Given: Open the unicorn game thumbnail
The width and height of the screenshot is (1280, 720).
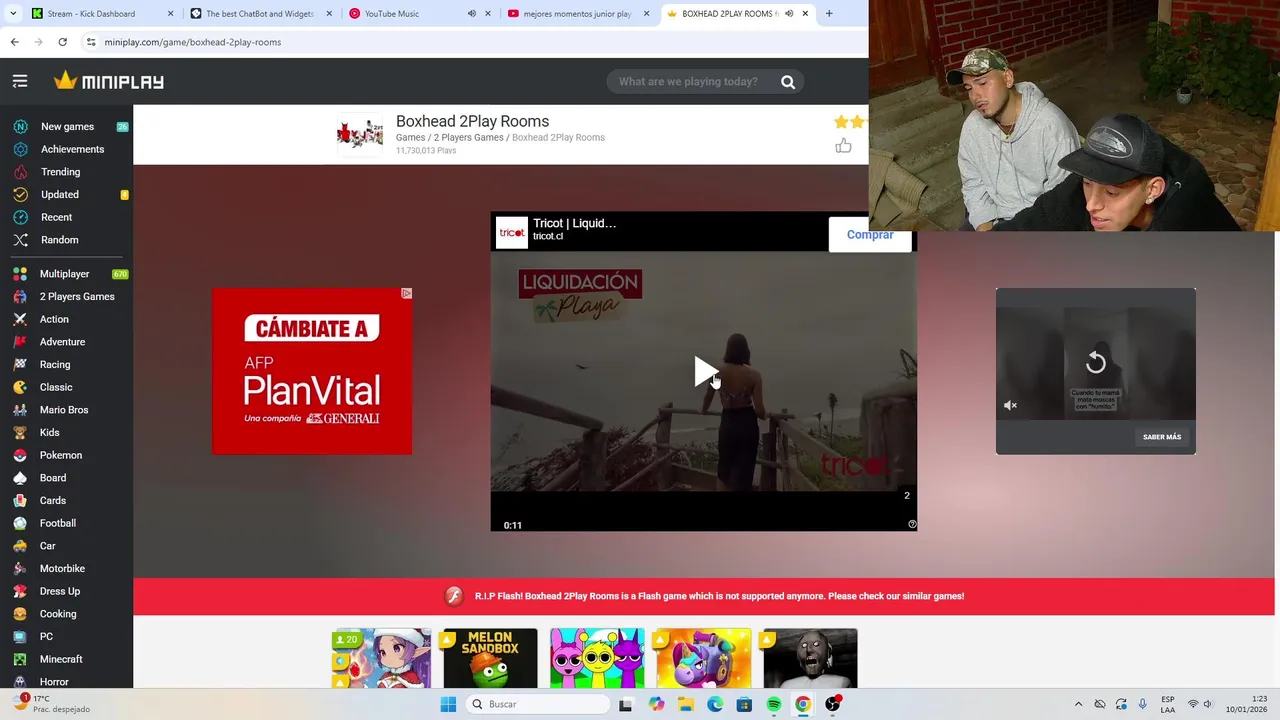Looking at the screenshot, I should 703,658.
